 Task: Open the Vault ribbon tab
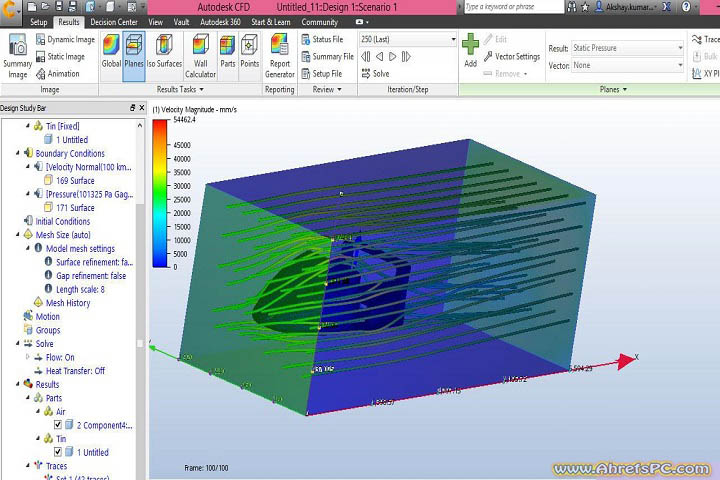[x=181, y=22]
